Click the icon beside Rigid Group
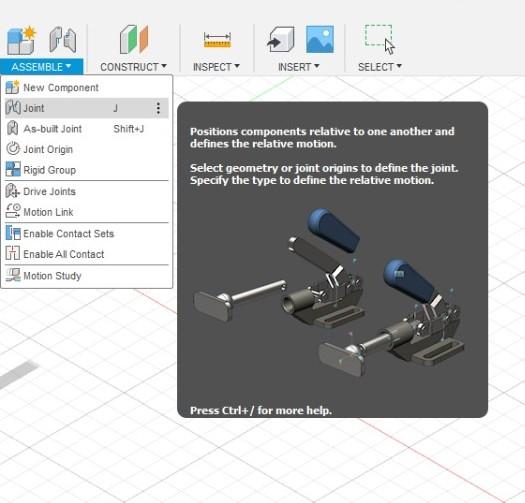The width and height of the screenshot is (525, 503). click(x=13, y=169)
